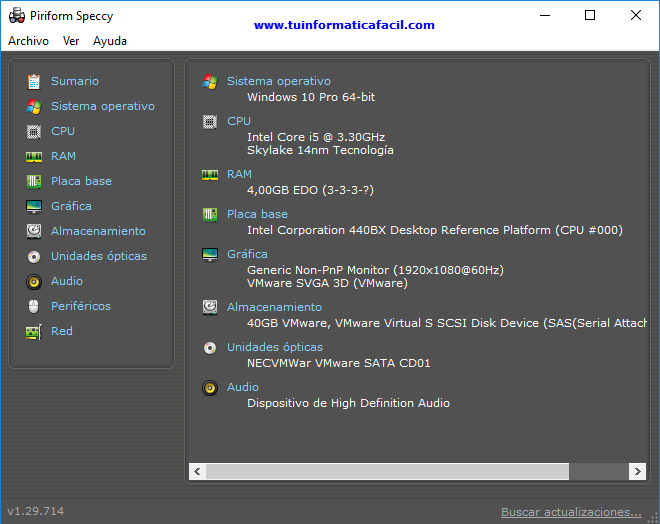The width and height of the screenshot is (660, 524).
Task: Open the Gráfica sidebar section
Action: (x=71, y=206)
